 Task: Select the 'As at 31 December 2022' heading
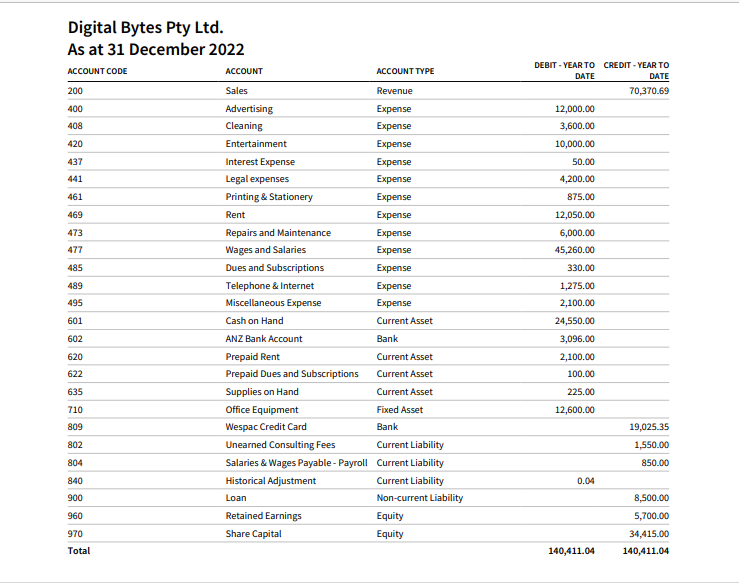[x=156, y=49]
